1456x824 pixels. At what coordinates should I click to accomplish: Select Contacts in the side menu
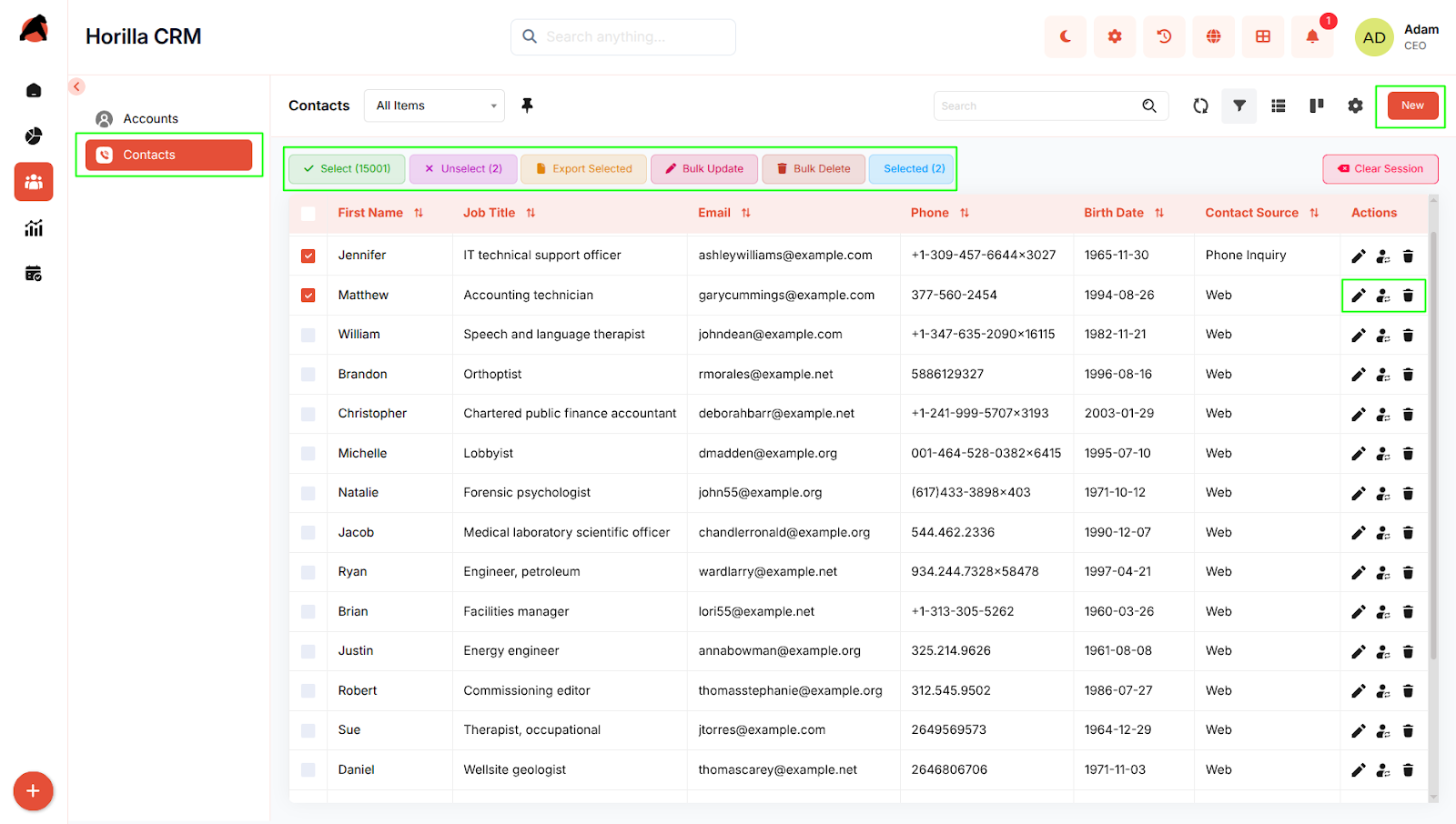coord(168,155)
